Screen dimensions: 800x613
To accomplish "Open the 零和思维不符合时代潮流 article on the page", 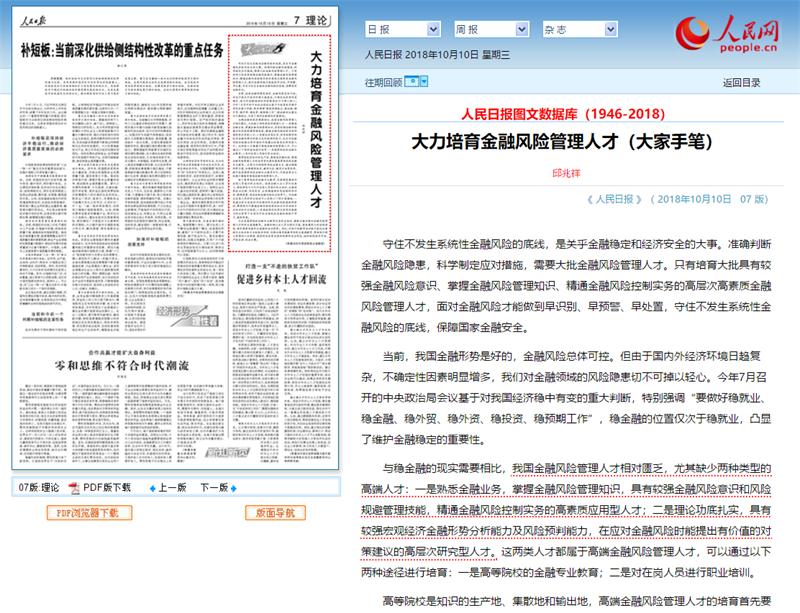I will coord(121,365).
